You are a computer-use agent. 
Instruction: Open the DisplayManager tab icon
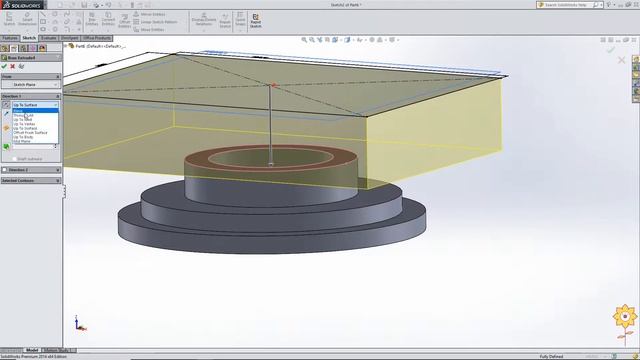coord(42,48)
